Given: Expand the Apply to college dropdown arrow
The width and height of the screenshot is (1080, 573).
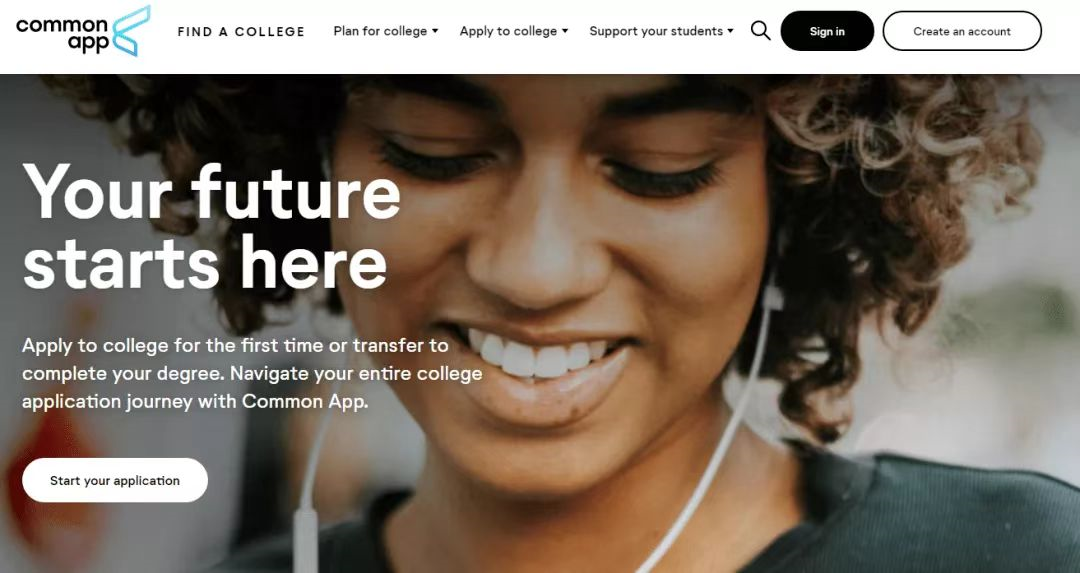Looking at the screenshot, I should (x=565, y=32).
